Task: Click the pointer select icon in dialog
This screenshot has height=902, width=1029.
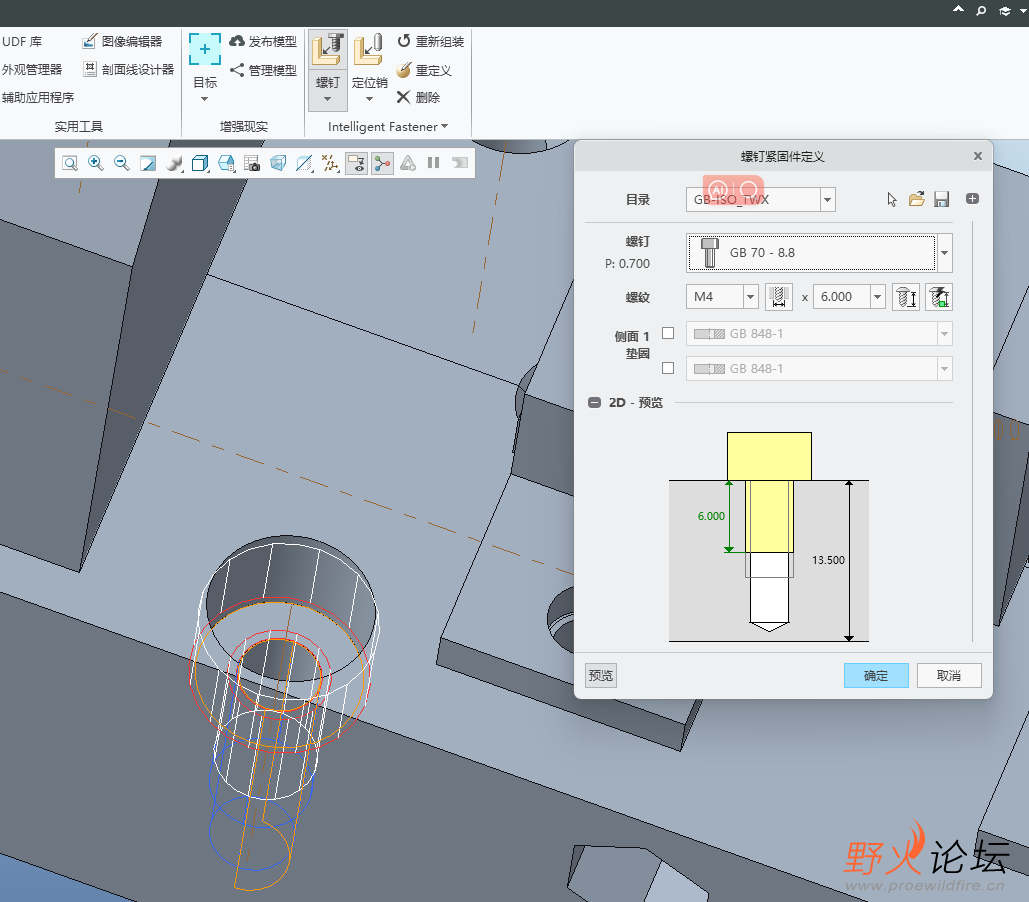Action: [892, 200]
